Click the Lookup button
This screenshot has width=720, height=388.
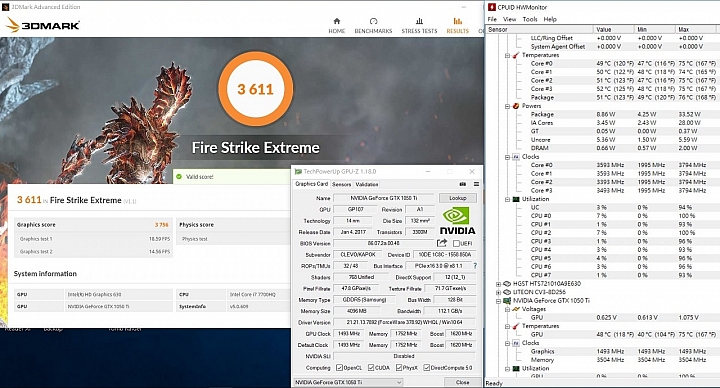(x=458, y=198)
